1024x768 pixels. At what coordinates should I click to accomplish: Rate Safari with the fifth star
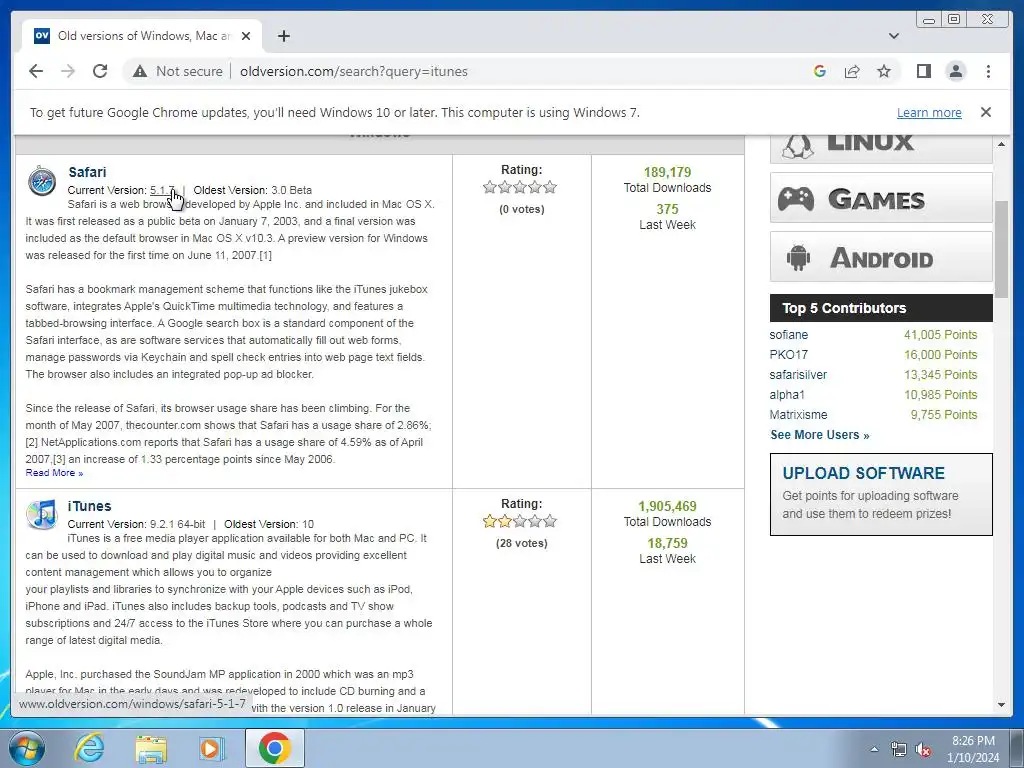(550, 187)
